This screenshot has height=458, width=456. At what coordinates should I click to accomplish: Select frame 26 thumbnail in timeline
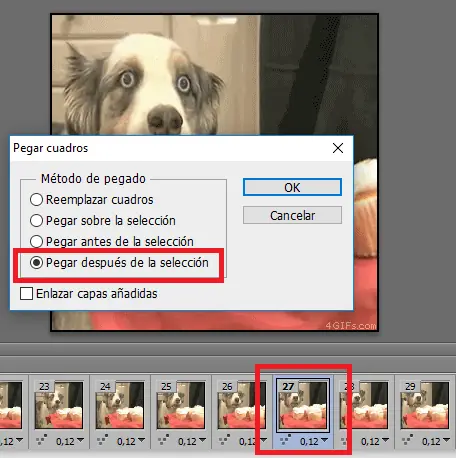242,405
